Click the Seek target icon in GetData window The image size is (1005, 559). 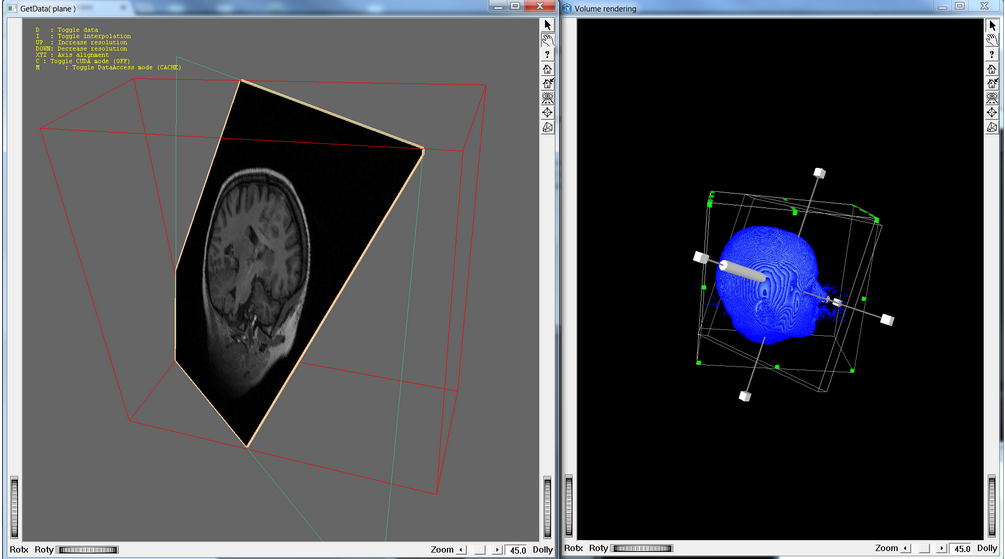(547, 113)
